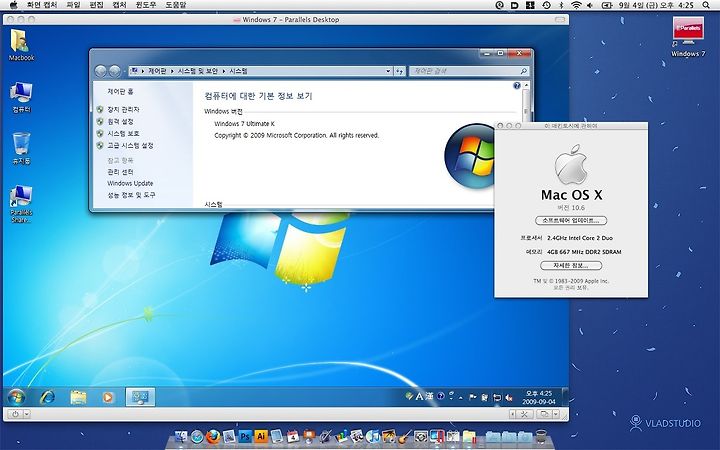Click Mac menu bar date 9월 4일

click(629, 5)
